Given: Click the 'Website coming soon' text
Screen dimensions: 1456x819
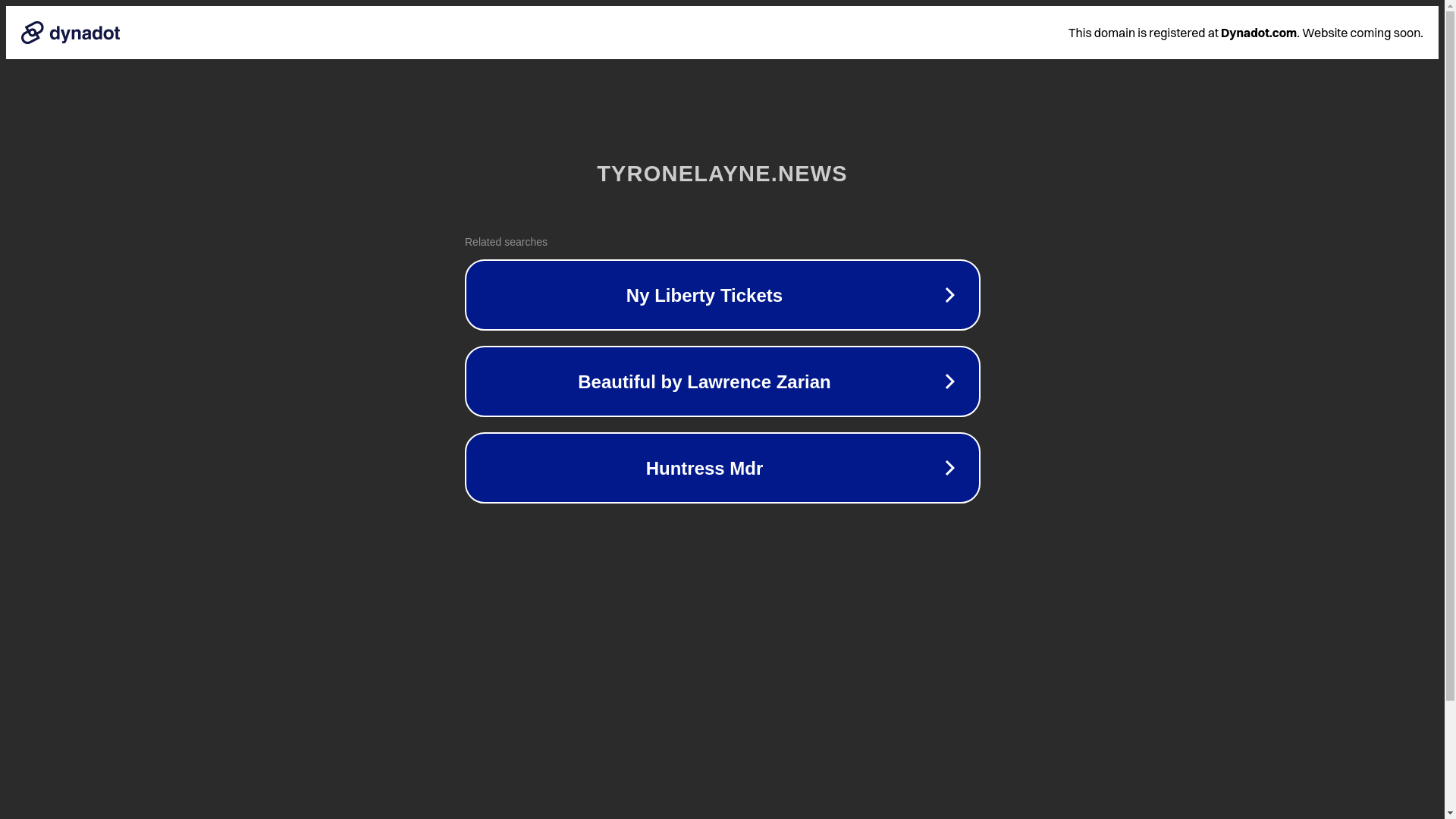Looking at the screenshot, I should tap(1362, 33).
